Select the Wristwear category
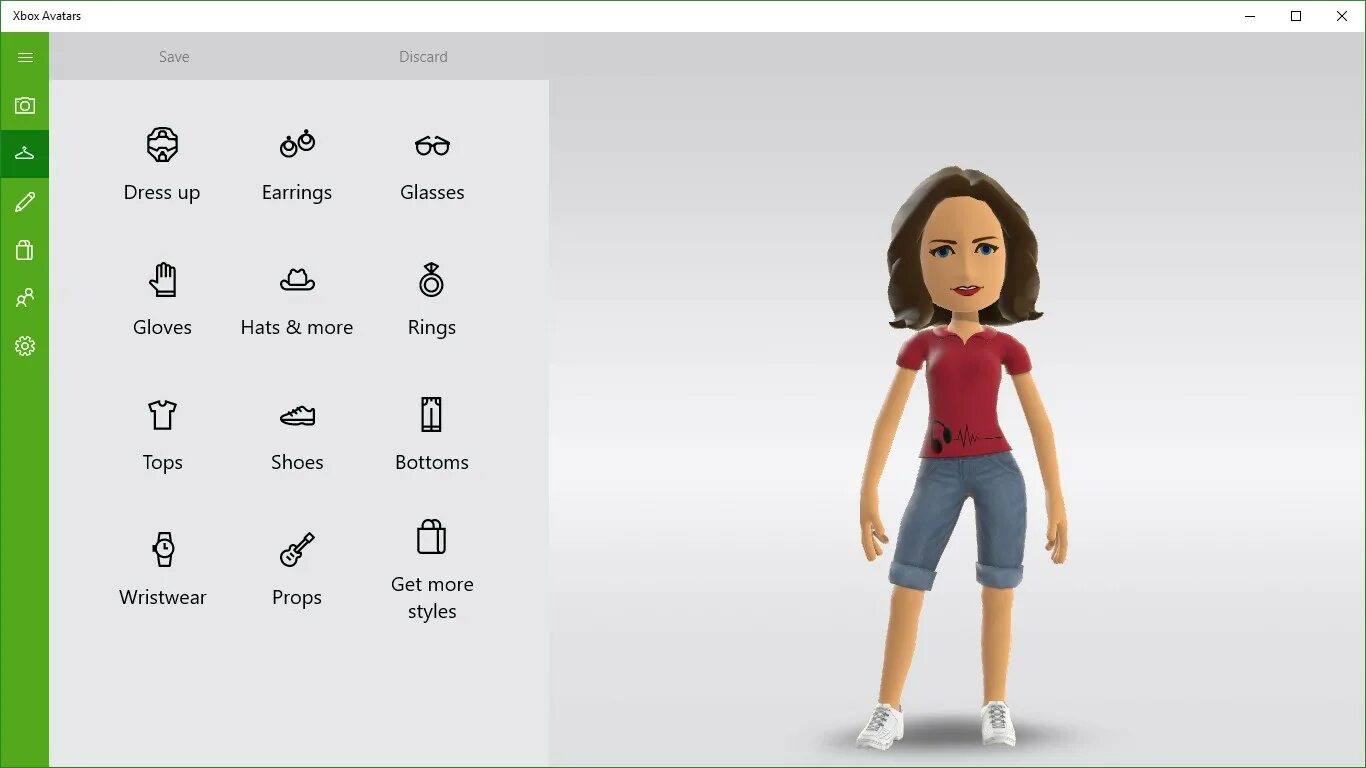The height and width of the screenshot is (768, 1366). (162, 570)
